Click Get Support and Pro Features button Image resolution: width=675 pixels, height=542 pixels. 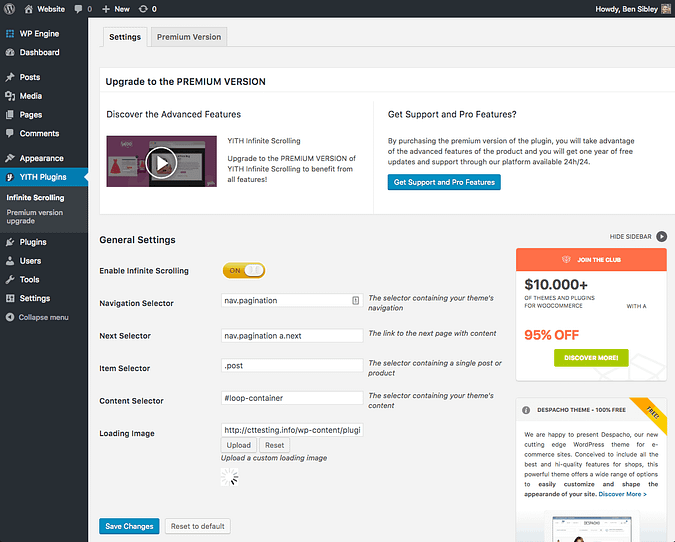pos(444,182)
